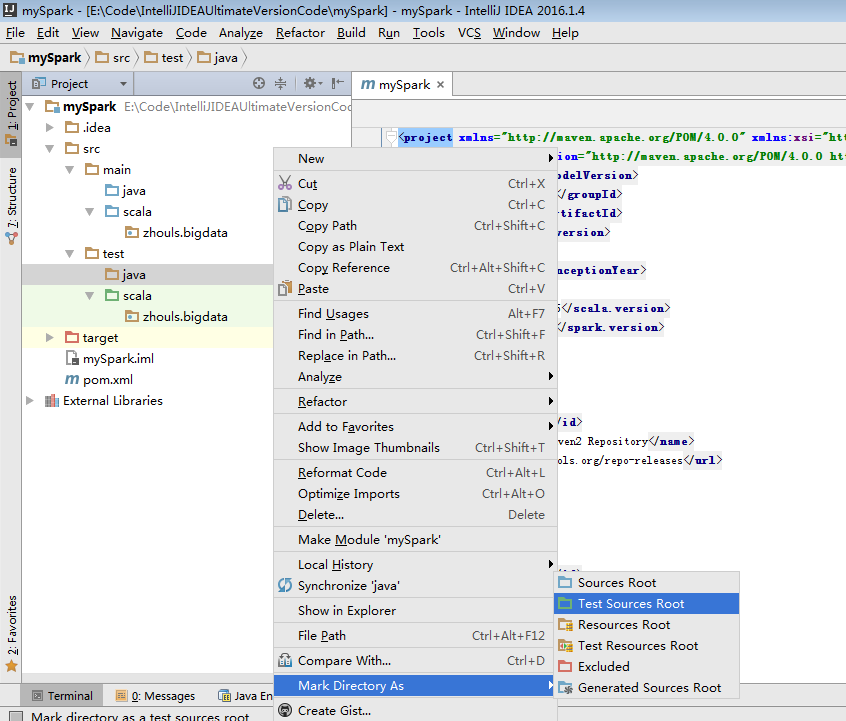Click the hide Project panel icon
846x721 pixels.
tap(338, 83)
